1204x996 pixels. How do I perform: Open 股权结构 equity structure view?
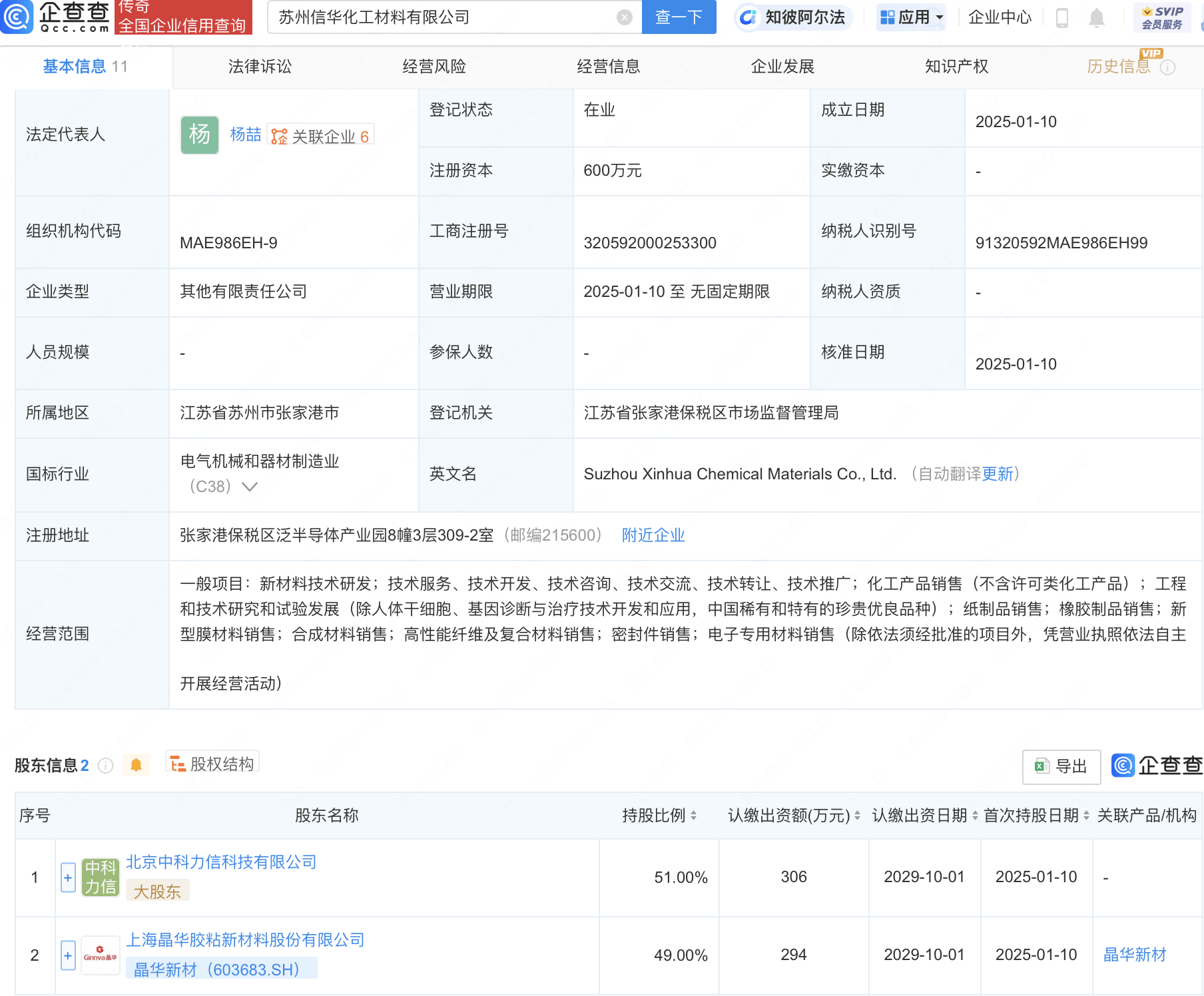point(212,764)
